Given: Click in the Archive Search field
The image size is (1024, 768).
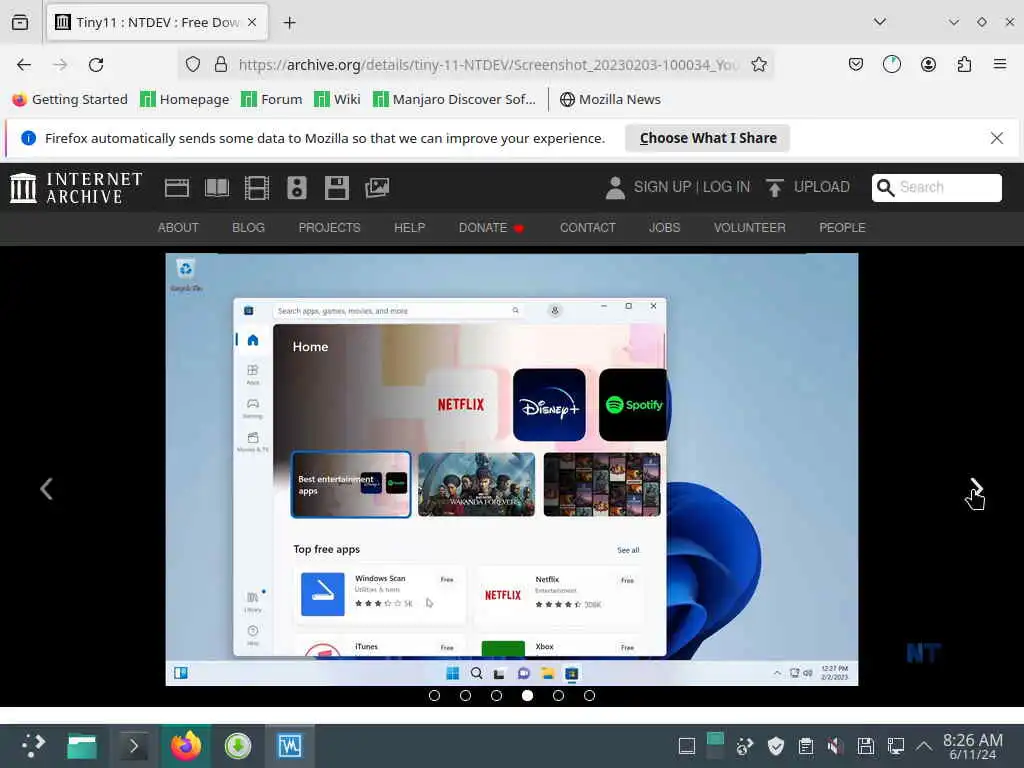Looking at the screenshot, I should coord(936,187).
